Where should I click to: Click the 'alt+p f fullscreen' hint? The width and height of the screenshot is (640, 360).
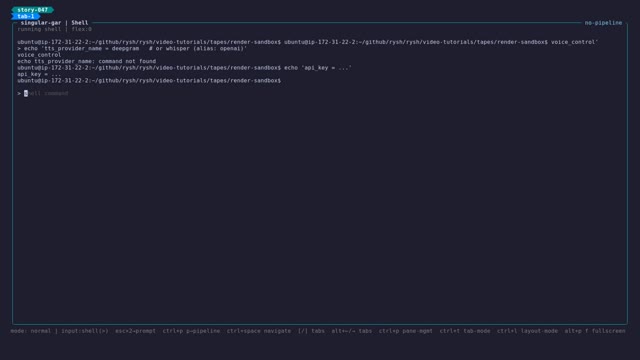pyautogui.click(x=595, y=331)
